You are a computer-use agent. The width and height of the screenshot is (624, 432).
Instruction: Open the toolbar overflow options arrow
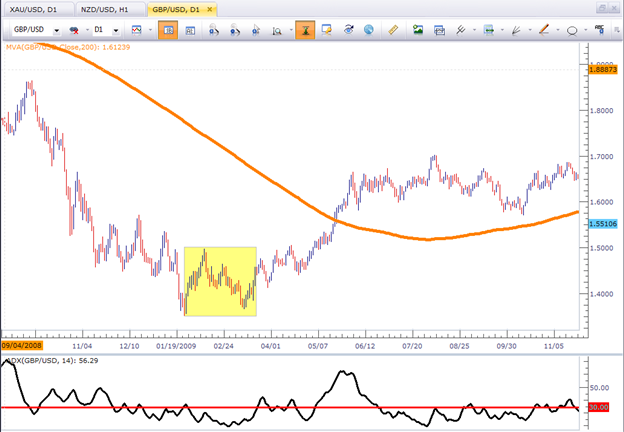(x=617, y=30)
